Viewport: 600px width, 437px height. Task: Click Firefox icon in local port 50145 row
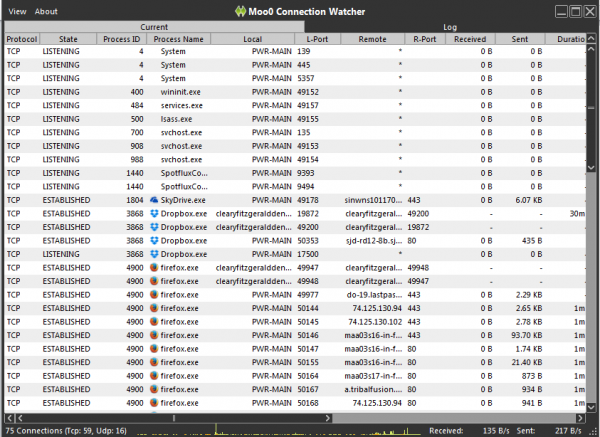click(x=154, y=322)
